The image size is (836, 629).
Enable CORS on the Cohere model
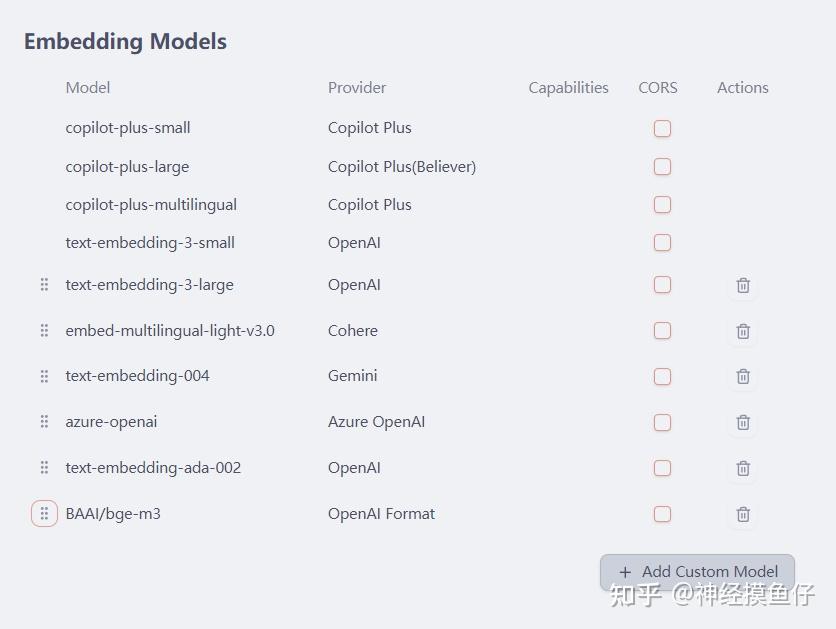(x=662, y=331)
